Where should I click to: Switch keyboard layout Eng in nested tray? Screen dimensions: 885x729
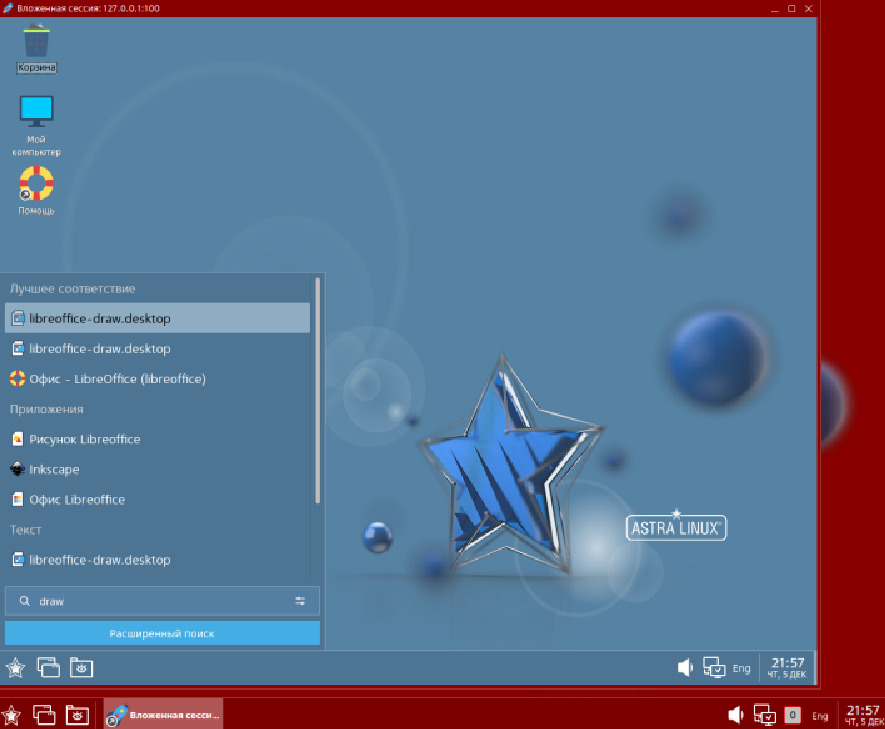pyautogui.click(x=741, y=669)
